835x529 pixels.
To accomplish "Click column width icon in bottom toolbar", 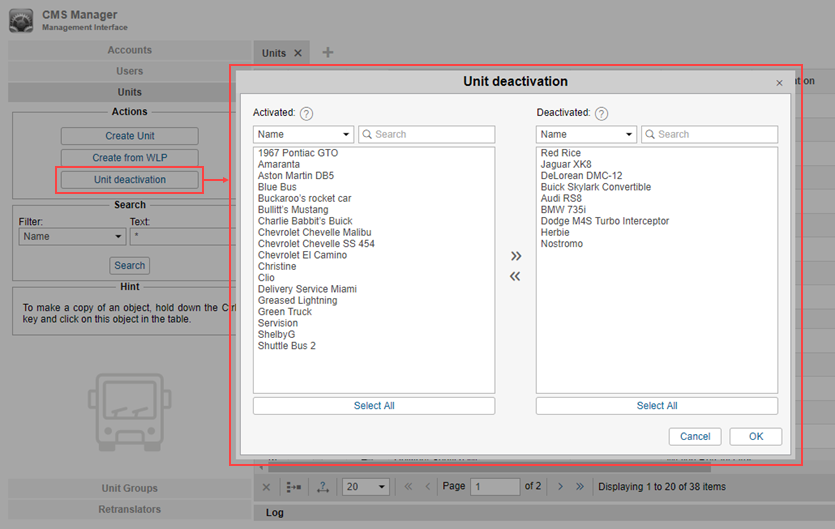I will tap(323, 487).
